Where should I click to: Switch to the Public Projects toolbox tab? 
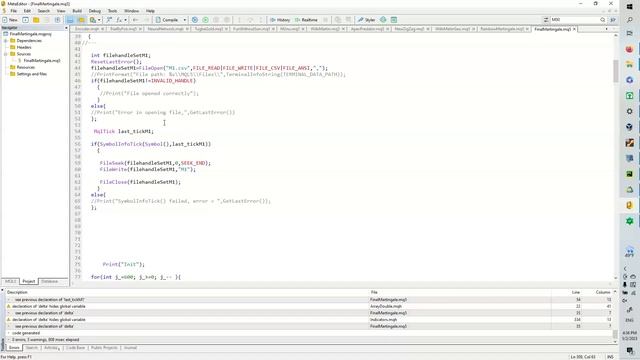pyautogui.click(x=104, y=348)
